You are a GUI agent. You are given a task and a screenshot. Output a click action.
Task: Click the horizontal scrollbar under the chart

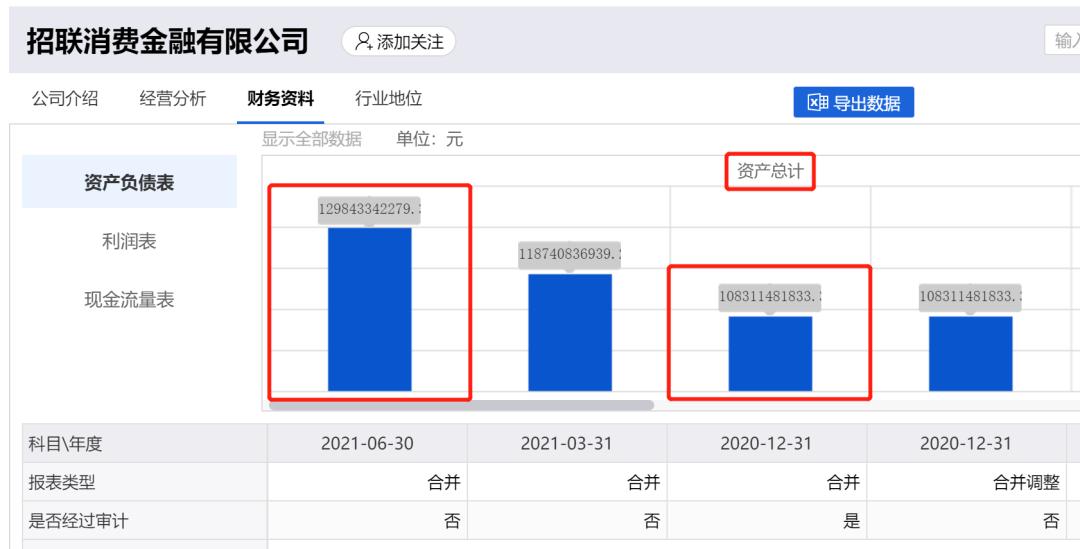(x=461, y=405)
